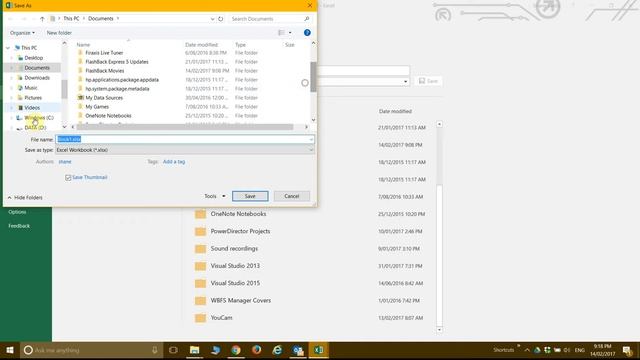Select the FlashBack Movies folder row

(104, 71)
